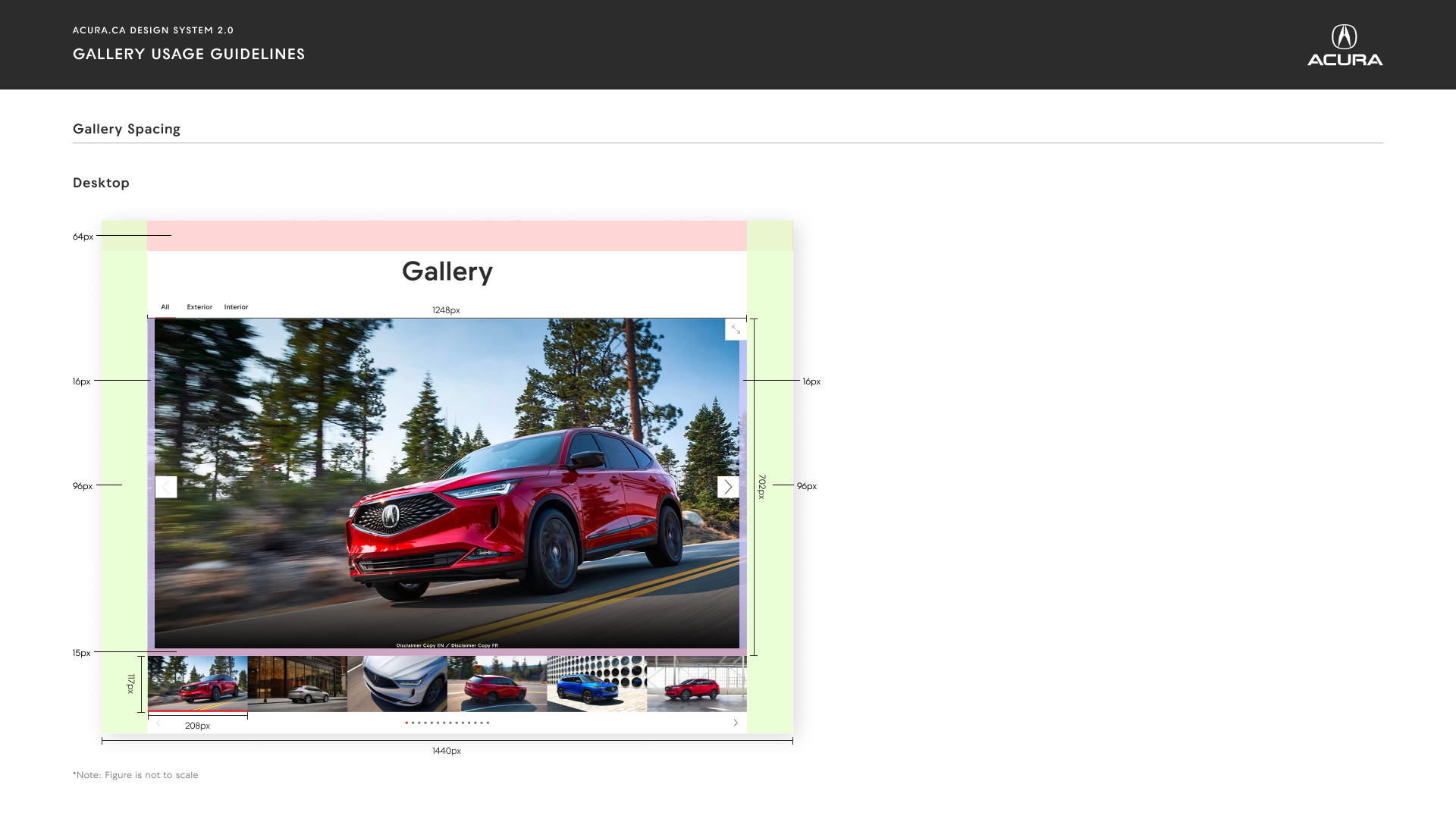The image size is (1456, 819).
Task: Expand the gallery image to fullscreen
Action: (x=736, y=329)
